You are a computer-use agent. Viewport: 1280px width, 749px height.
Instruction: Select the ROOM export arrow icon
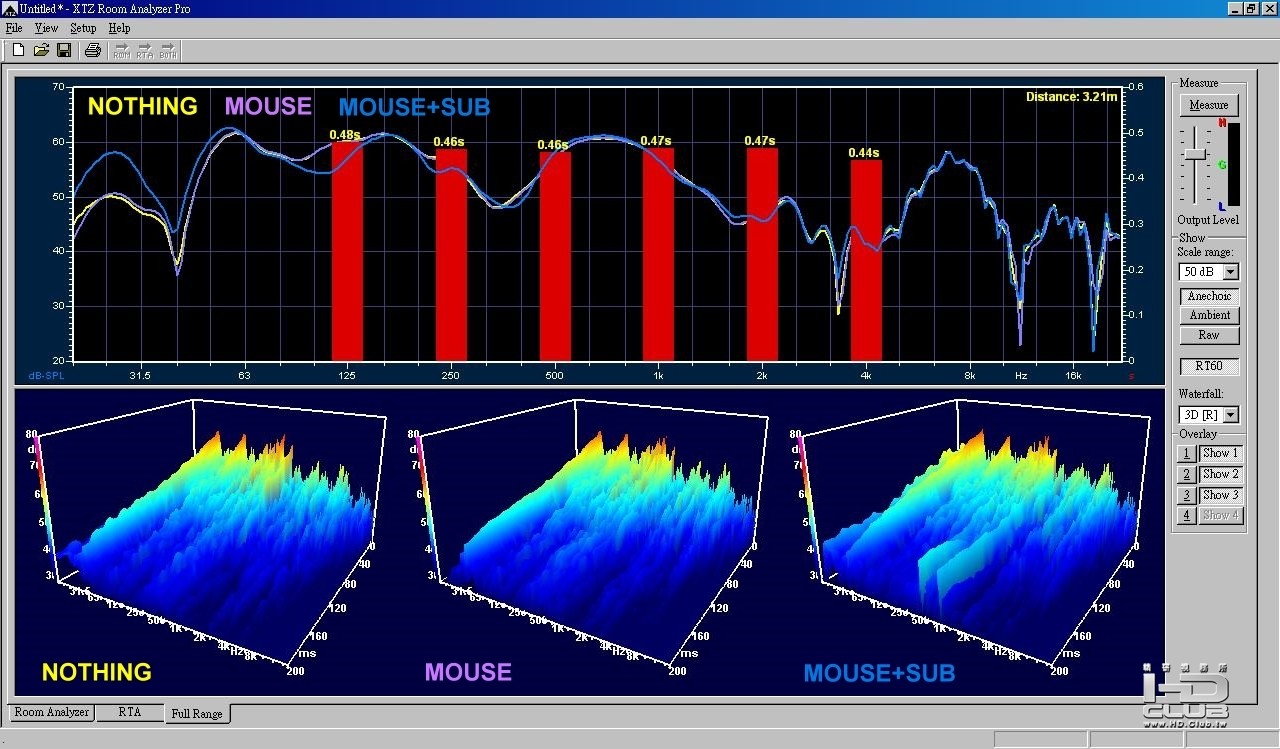point(122,50)
